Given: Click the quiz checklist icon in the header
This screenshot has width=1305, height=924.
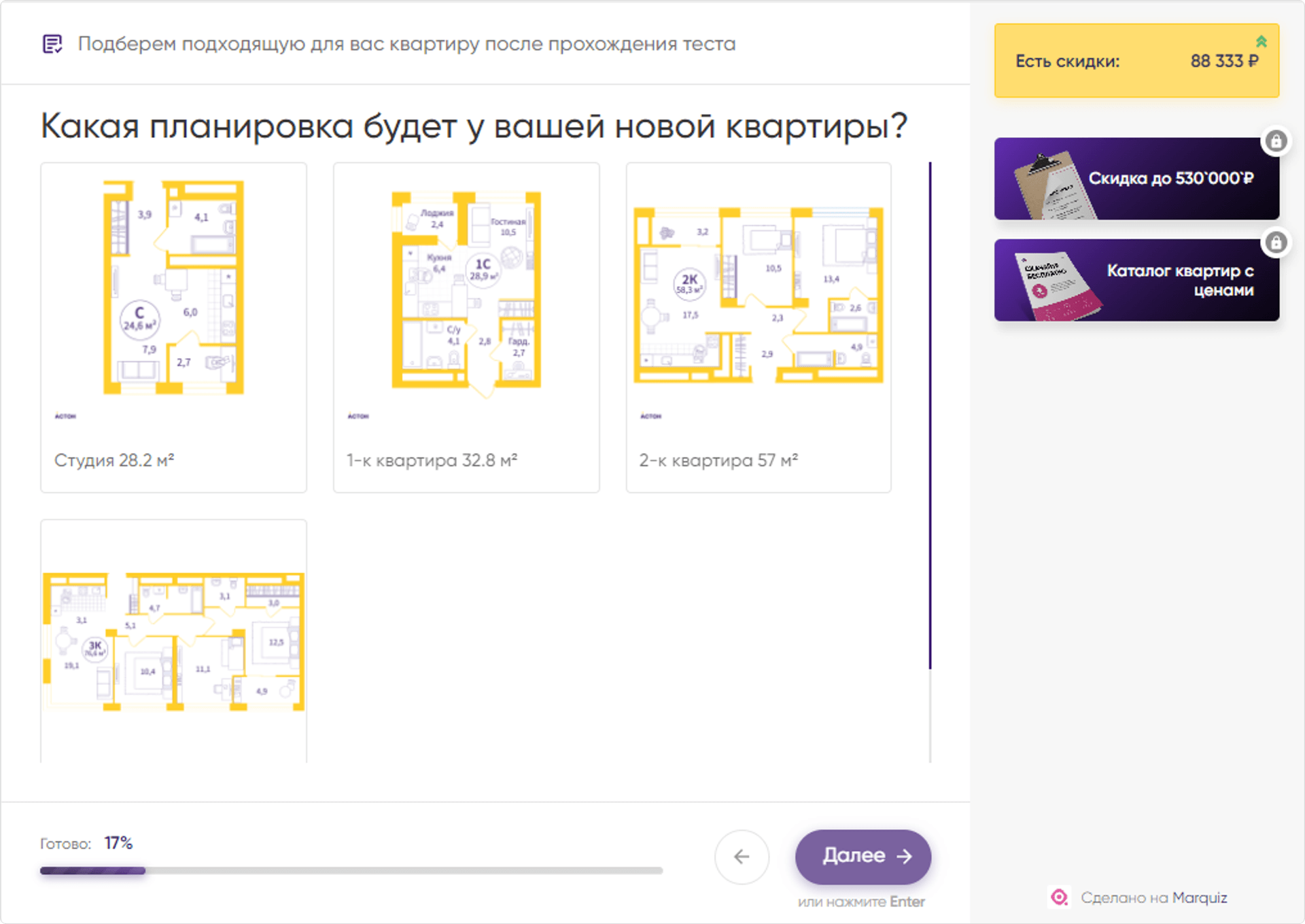Looking at the screenshot, I should point(52,44).
